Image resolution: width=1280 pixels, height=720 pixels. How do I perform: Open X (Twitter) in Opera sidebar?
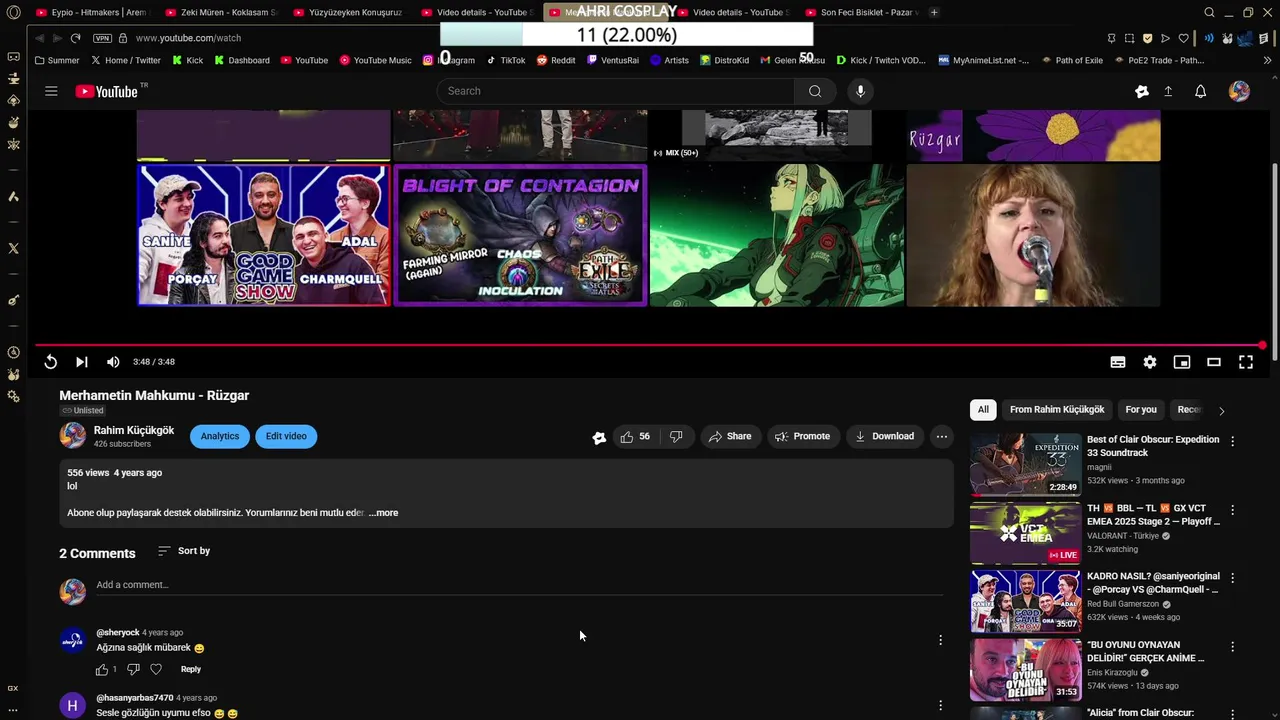click(x=13, y=248)
